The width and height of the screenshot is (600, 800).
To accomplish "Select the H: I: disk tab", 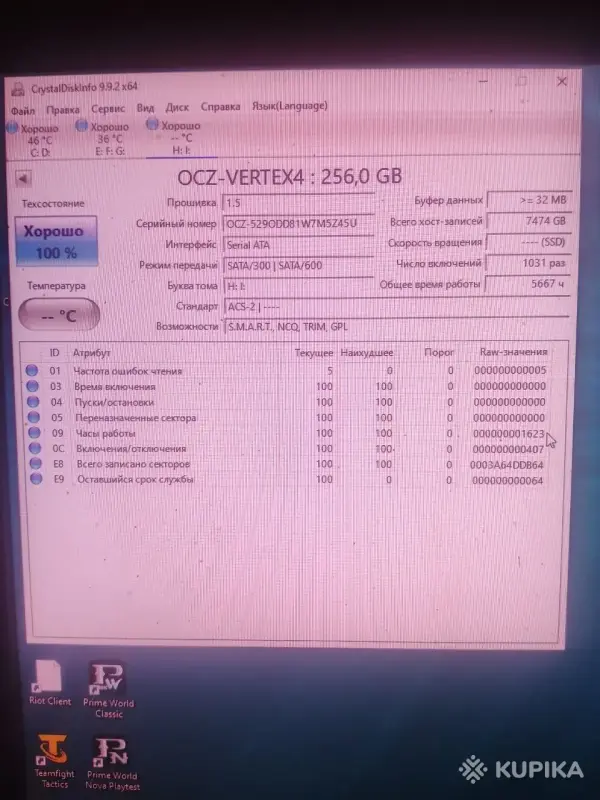I will pyautogui.click(x=175, y=137).
